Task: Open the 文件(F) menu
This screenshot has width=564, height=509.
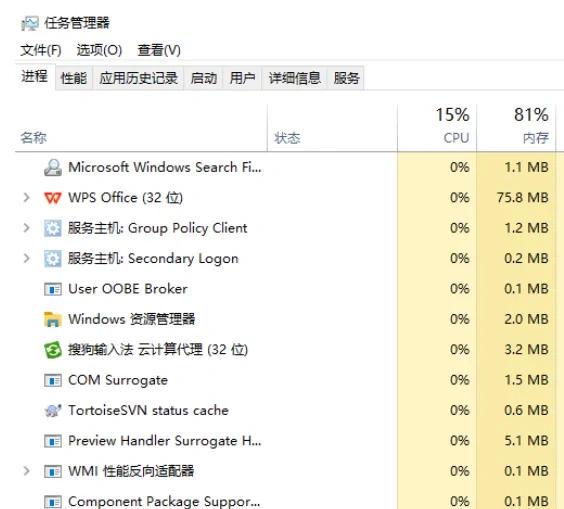Action: (x=41, y=50)
